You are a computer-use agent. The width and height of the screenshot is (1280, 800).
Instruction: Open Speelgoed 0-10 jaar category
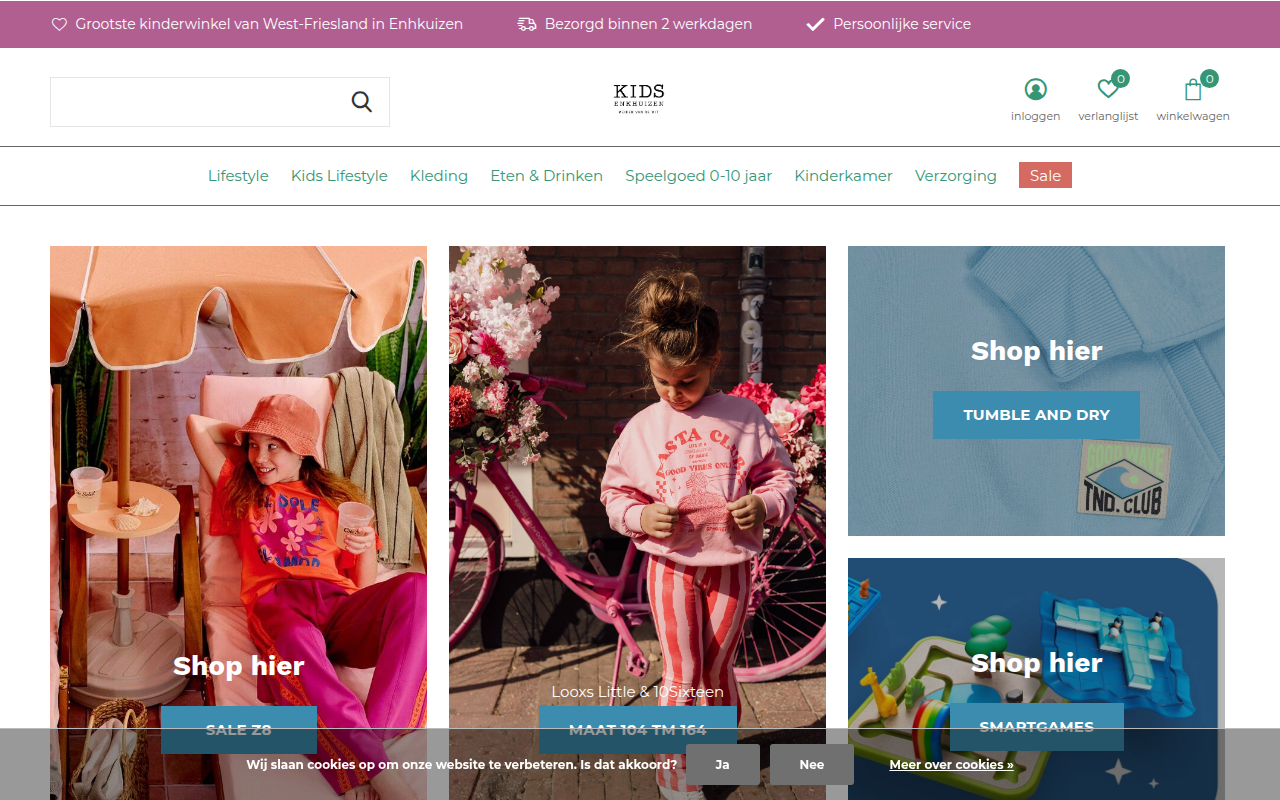[699, 176]
